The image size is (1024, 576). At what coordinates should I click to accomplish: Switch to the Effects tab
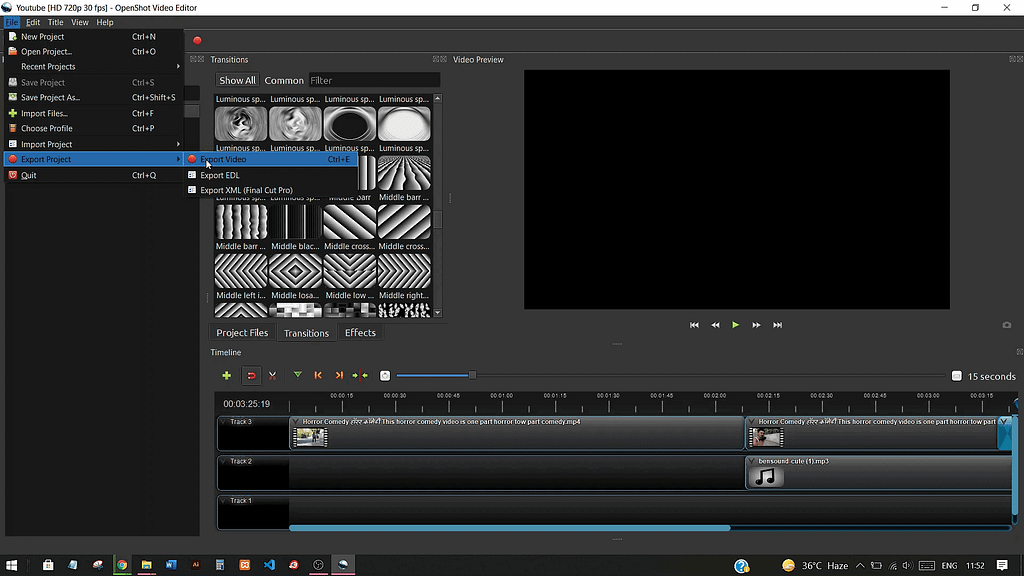click(359, 332)
